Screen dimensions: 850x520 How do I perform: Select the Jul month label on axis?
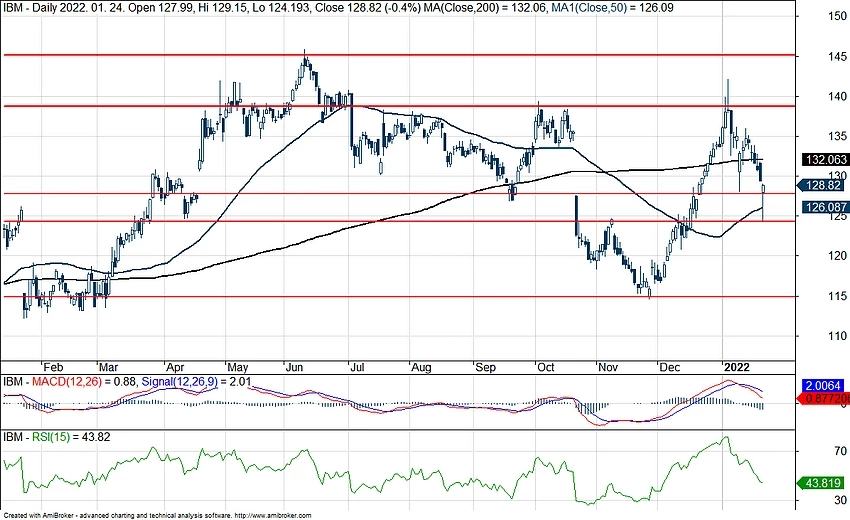356,368
